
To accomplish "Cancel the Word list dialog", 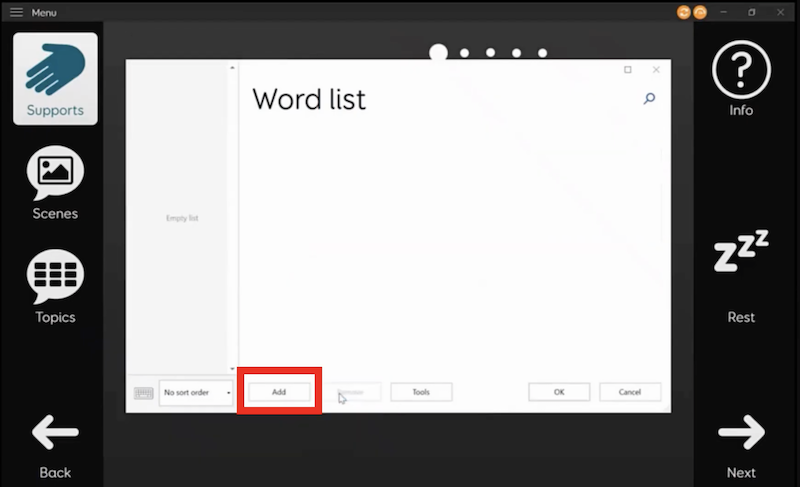I will [630, 392].
